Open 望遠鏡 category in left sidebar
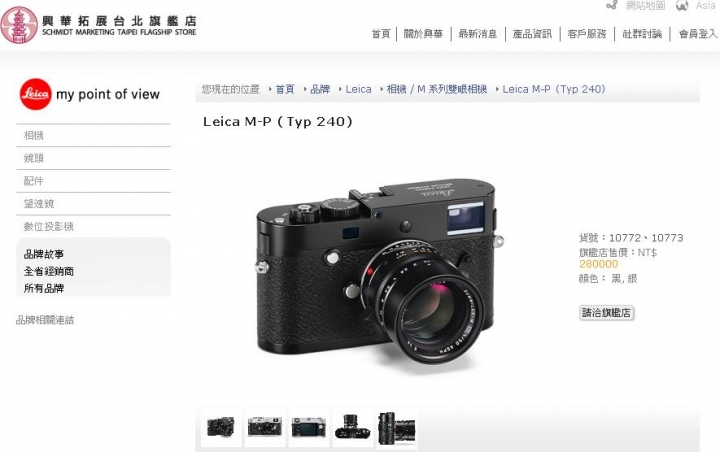The width and height of the screenshot is (720, 452). pos(93,204)
